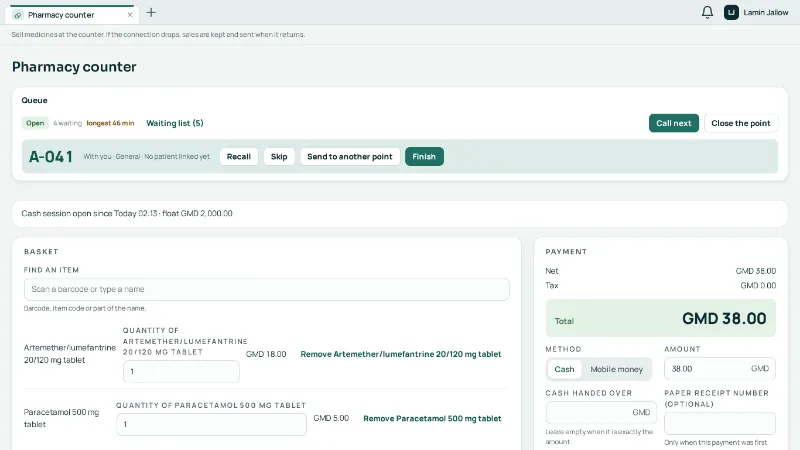800x450 pixels.
Task: Click the ticket number A-041
Action: click(51, 157)
